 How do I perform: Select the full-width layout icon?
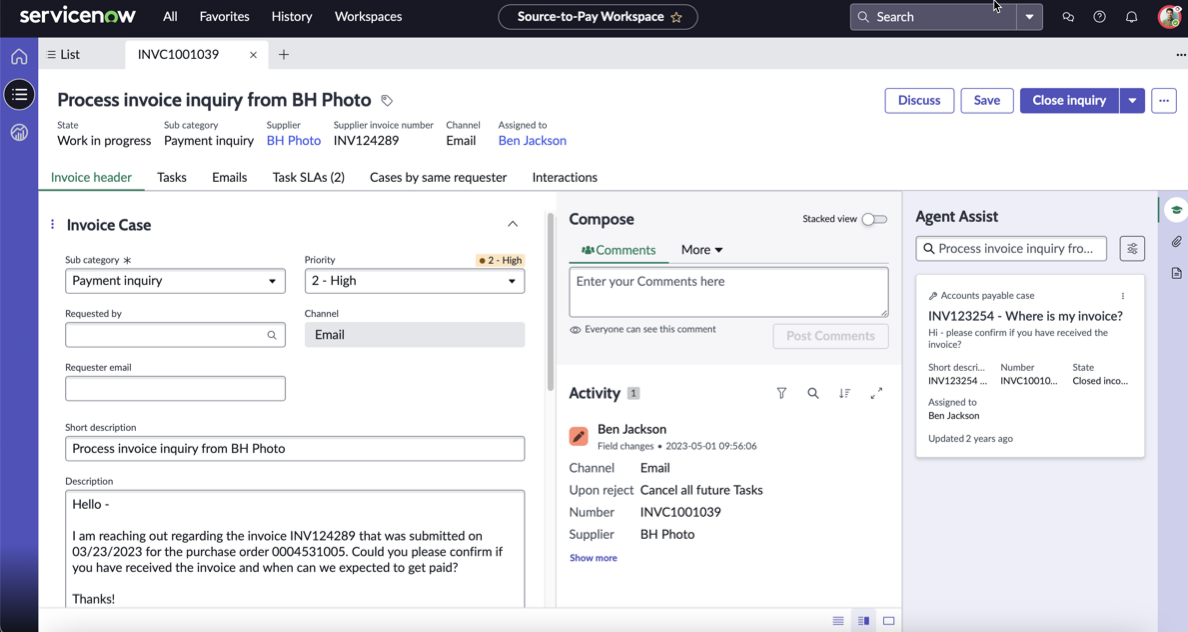click(x=889, y=621)
